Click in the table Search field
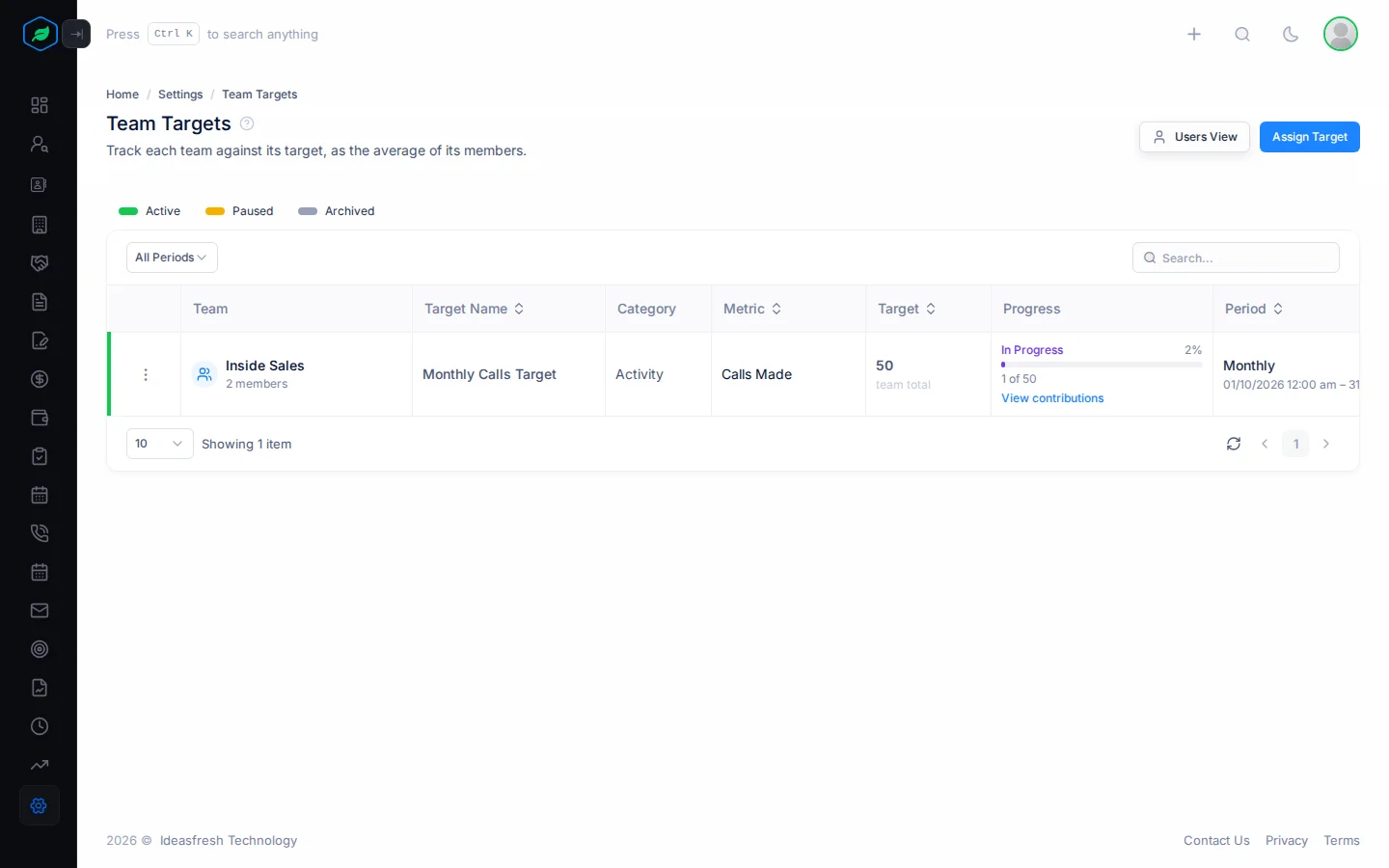 (x=1236, y=258)
